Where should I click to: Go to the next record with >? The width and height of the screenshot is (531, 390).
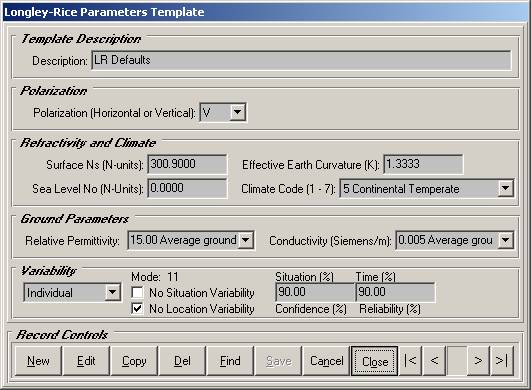478,361
